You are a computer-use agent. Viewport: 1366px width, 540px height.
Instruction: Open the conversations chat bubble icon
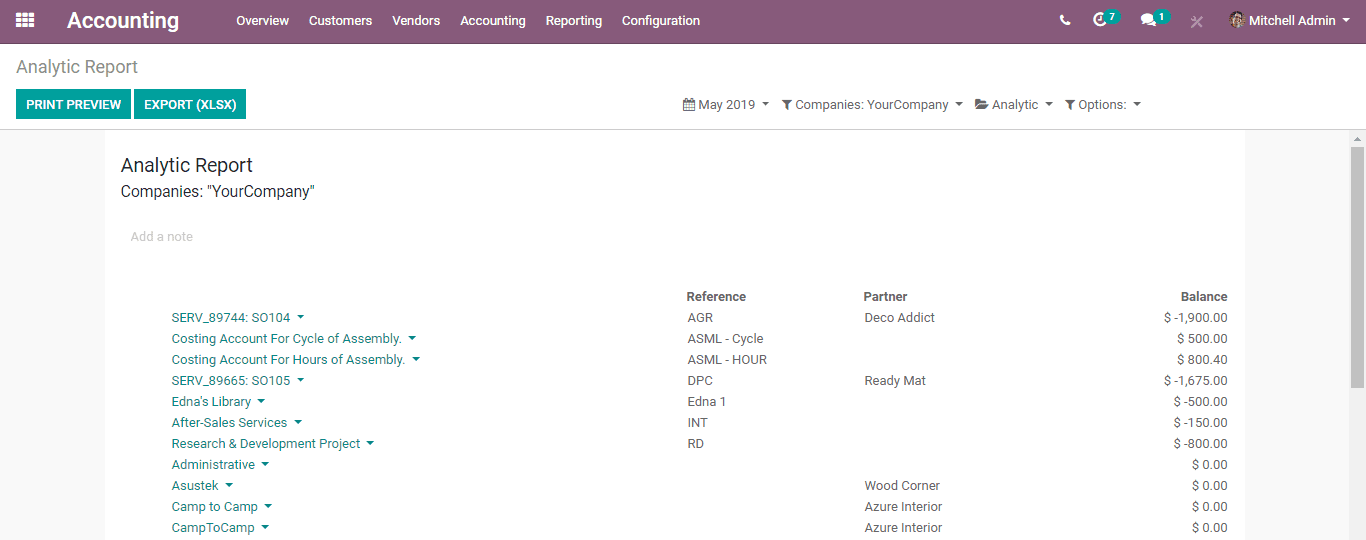pyautogui.click(x=1148, y=20)
